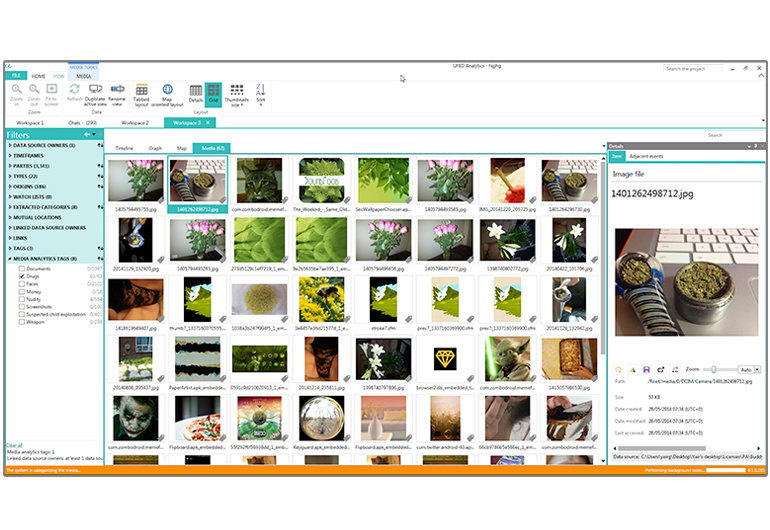Viewport: 770px width, 530px height.
Task: Switch to Workspace 2 tab
Action: pos(134,123)
